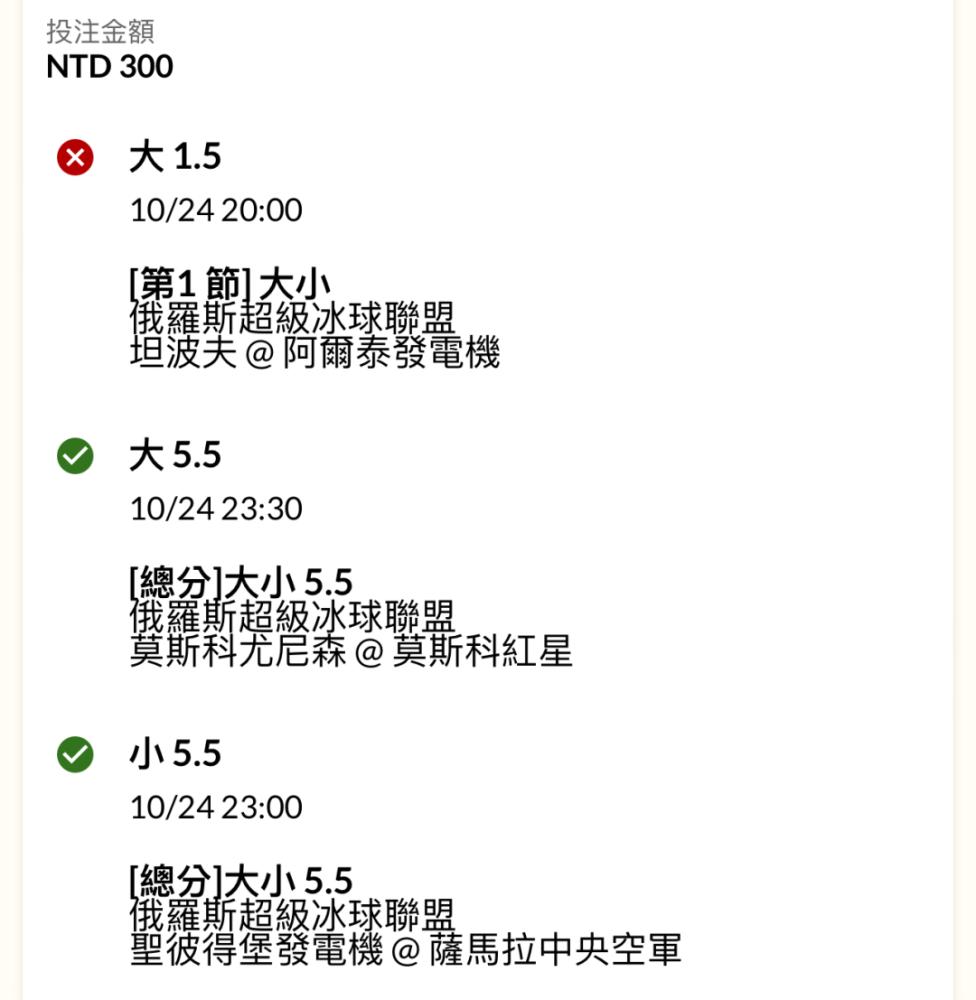The height and width of the screenshot is (1000, 976).
Task: Click the NTD 300 bet amount
Action: pyautogui.click(x=110, y=66)
